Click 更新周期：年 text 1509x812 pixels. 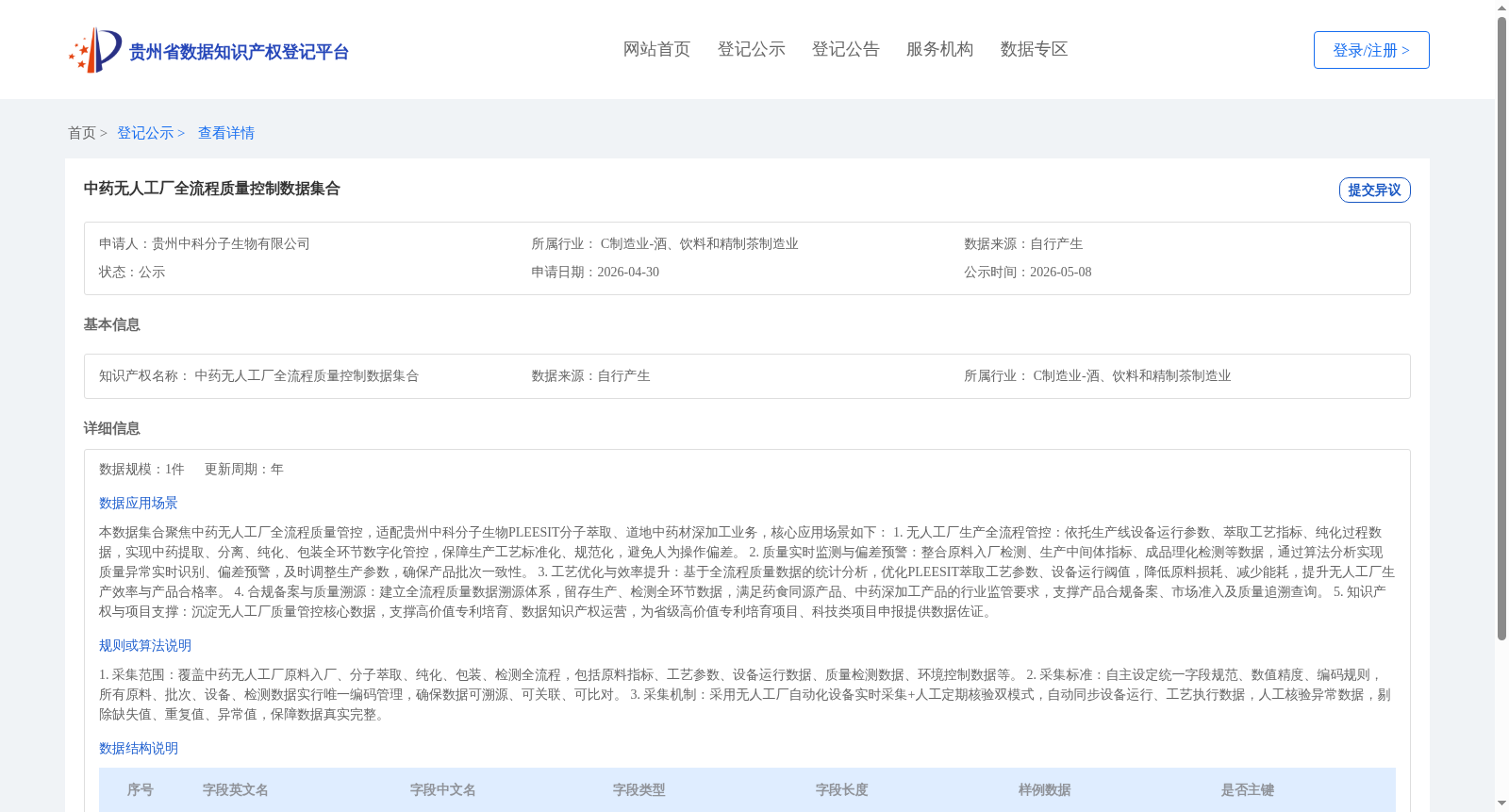coord(244,470)
